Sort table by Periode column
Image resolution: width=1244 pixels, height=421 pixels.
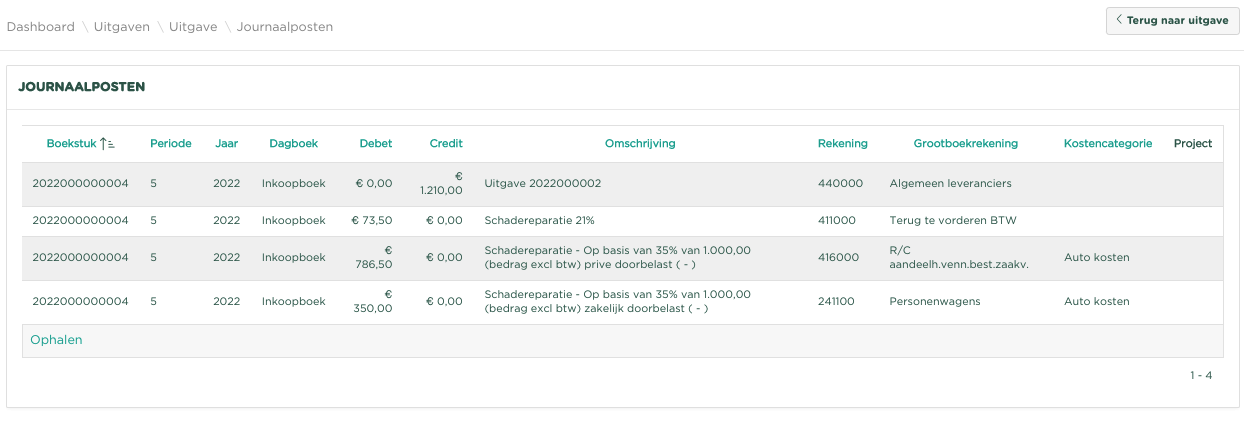pyautogui.click(x=170, y=144)
